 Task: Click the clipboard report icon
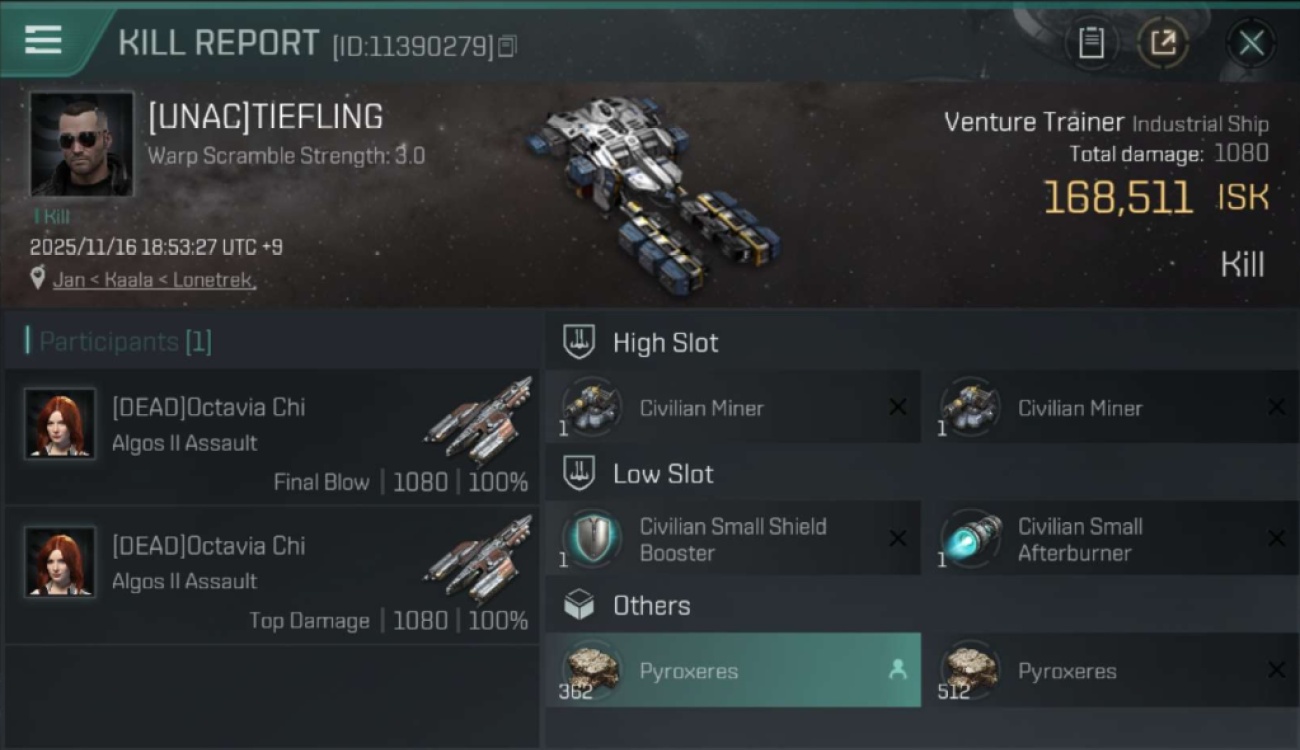[1091, 43]
